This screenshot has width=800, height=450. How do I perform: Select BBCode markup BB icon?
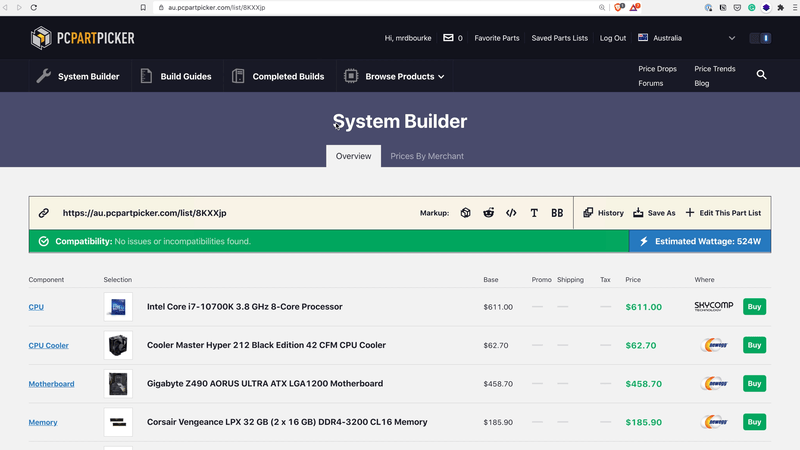coord(557,213)
